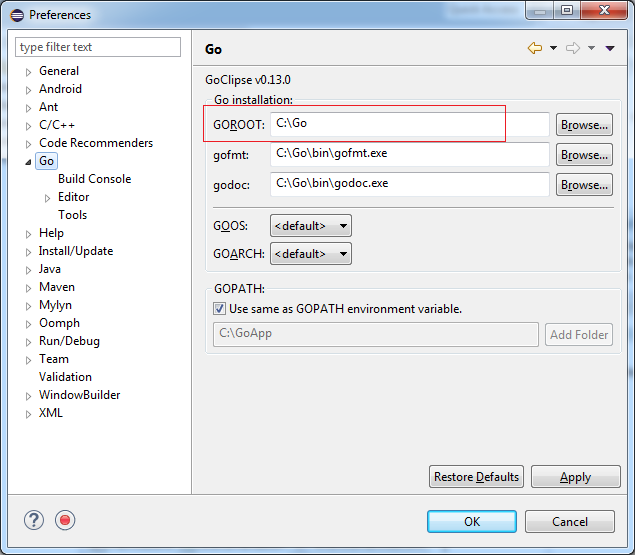
Task: Select Build Console under Go
Action: (x=94, y=179)
